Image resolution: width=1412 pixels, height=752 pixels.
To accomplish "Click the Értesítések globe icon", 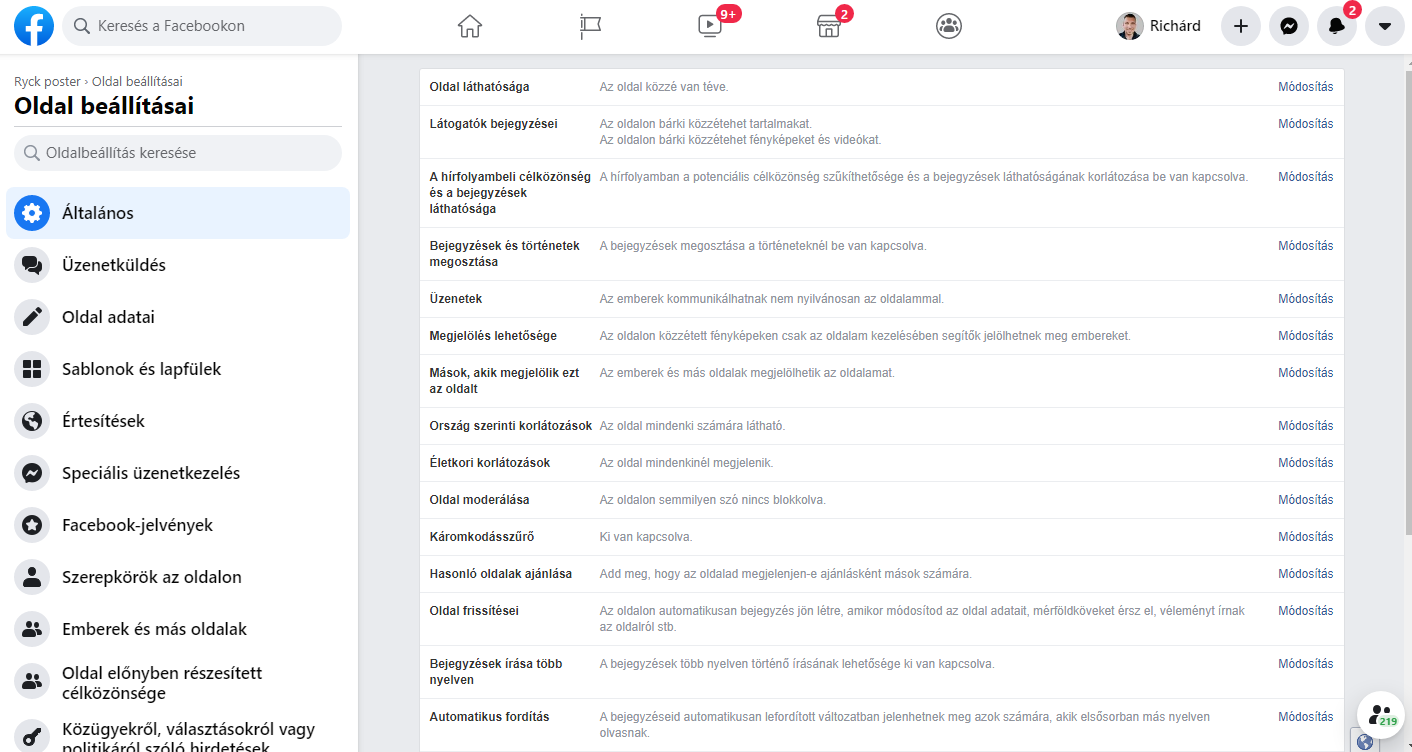I will [x=32, y=421].
